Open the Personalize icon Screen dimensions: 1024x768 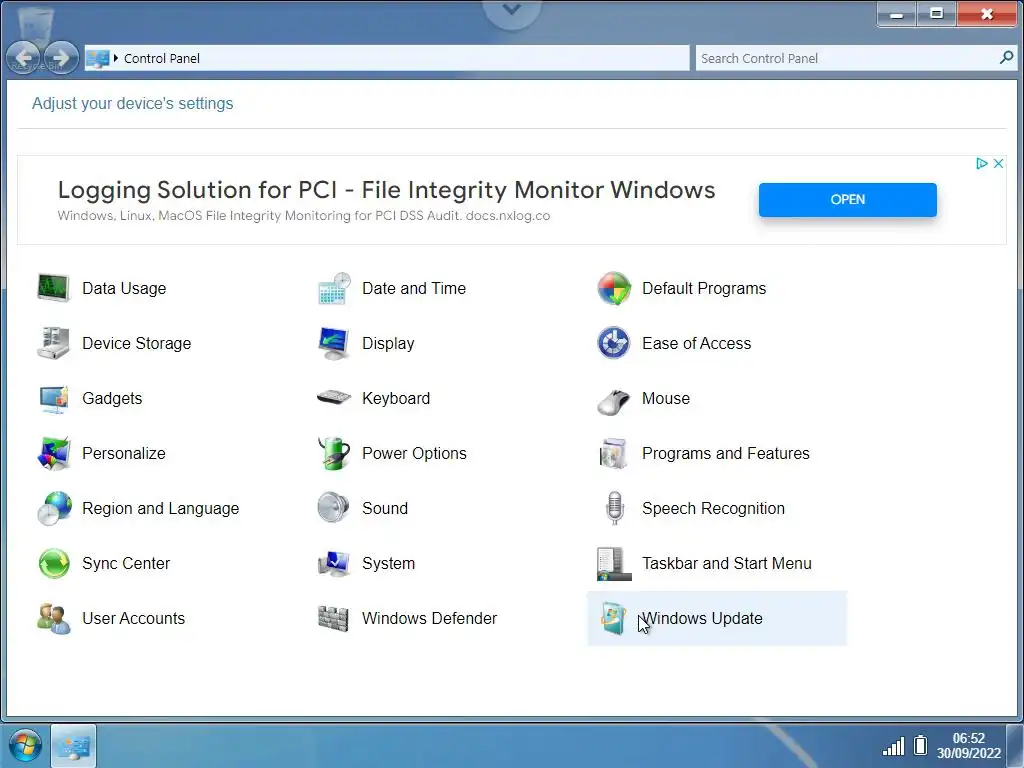(54, 453)
